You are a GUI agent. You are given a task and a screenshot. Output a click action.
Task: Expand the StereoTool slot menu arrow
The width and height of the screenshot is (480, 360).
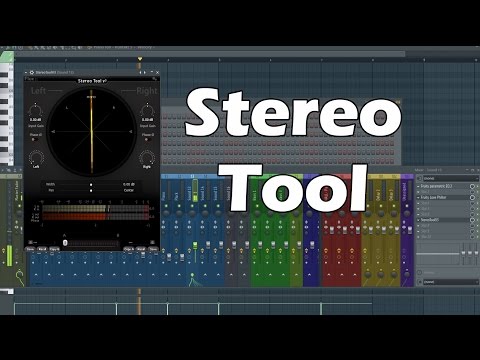pos(419,220)
